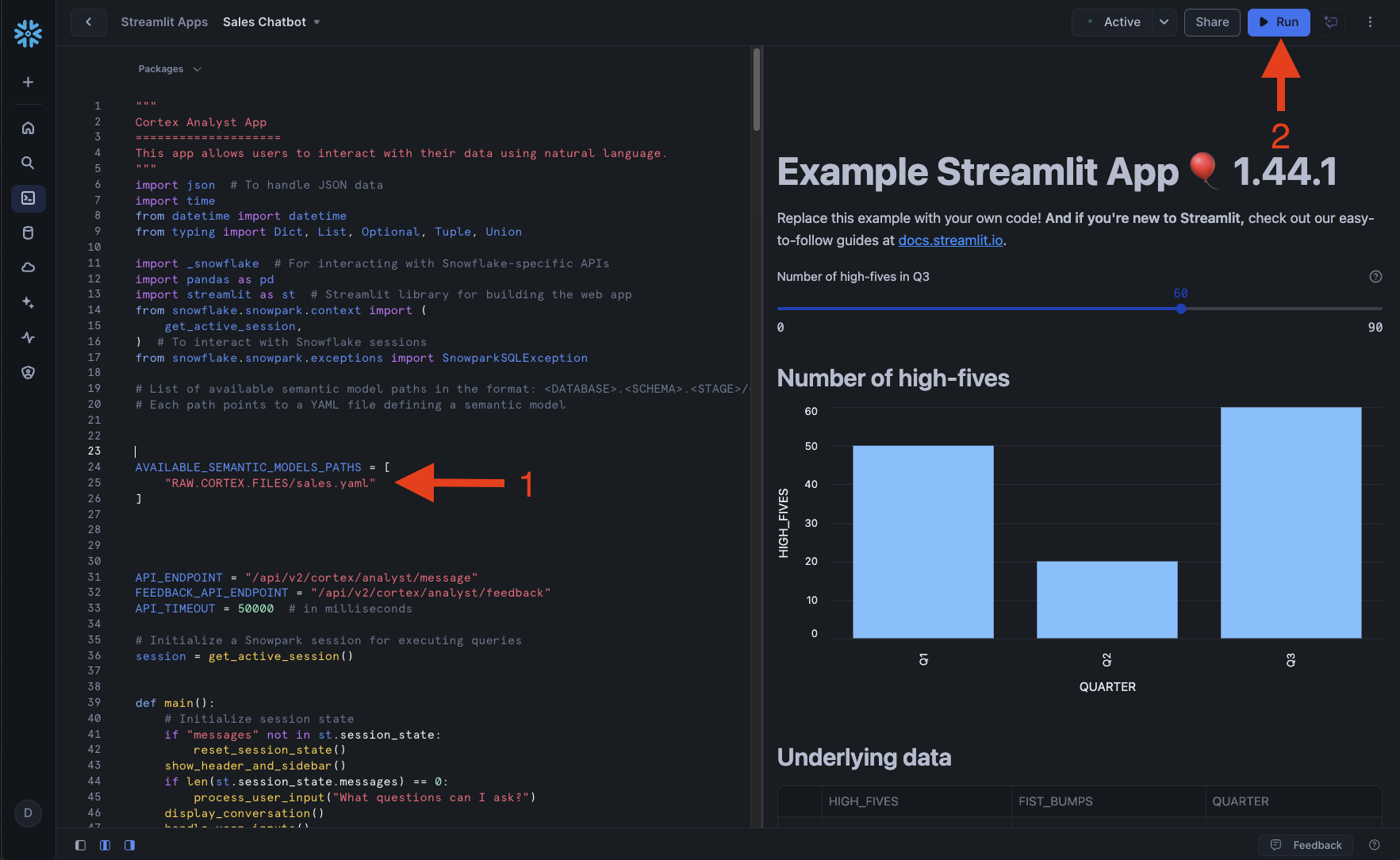Click the API_TIMEOUT value 50000

(255, 609)
